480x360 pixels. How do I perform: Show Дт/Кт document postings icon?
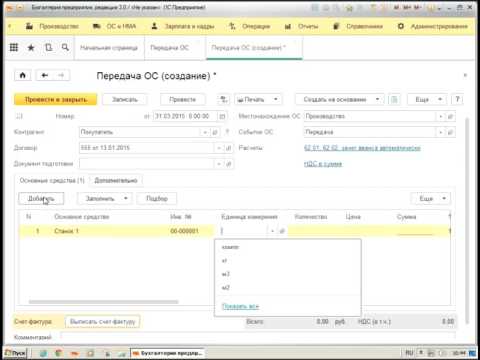[224, 99]
